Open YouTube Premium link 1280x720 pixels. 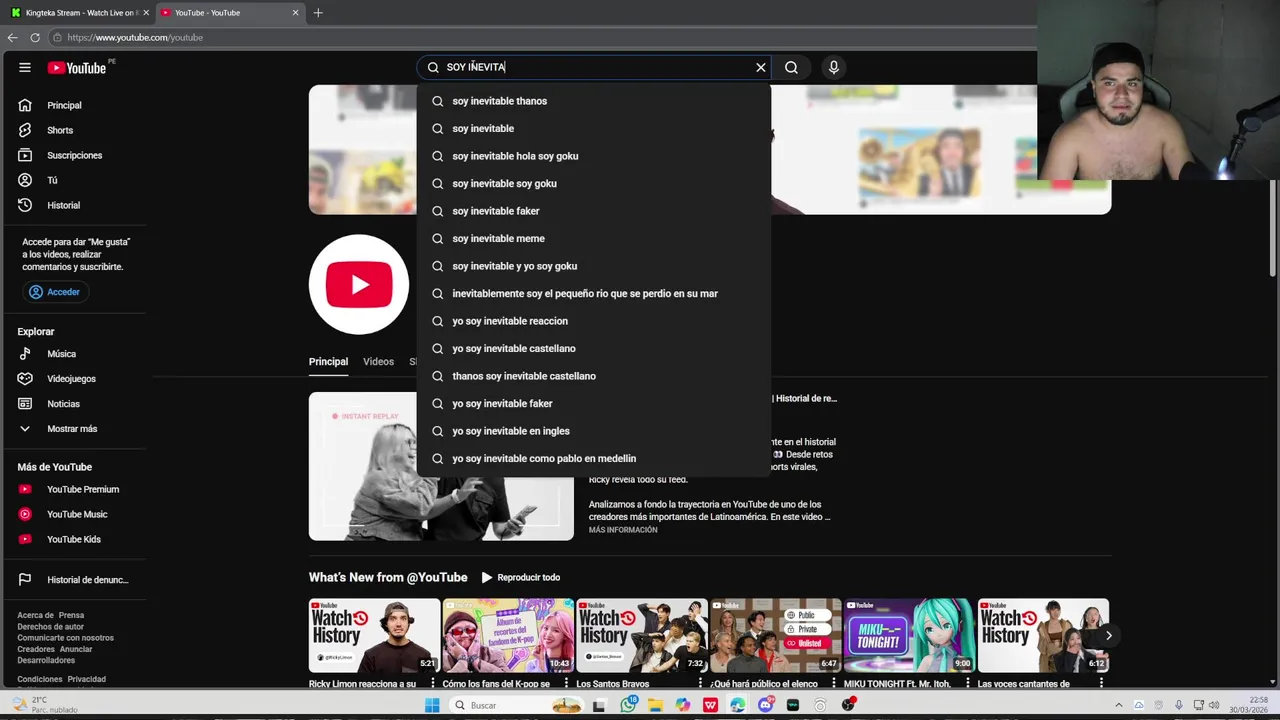pos(76,489)
